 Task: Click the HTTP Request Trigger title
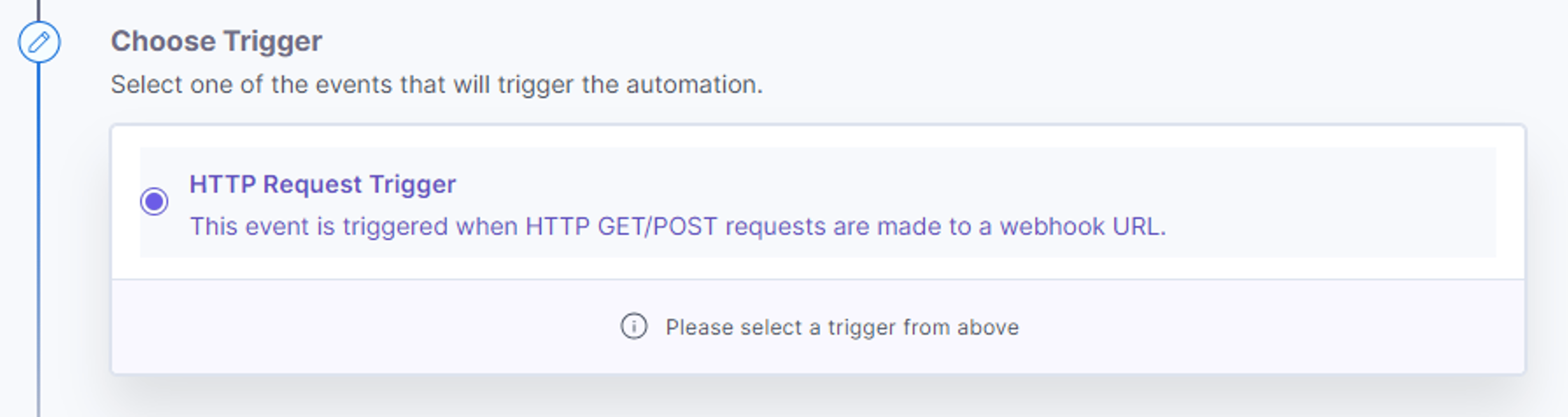(x=323, y=184)
